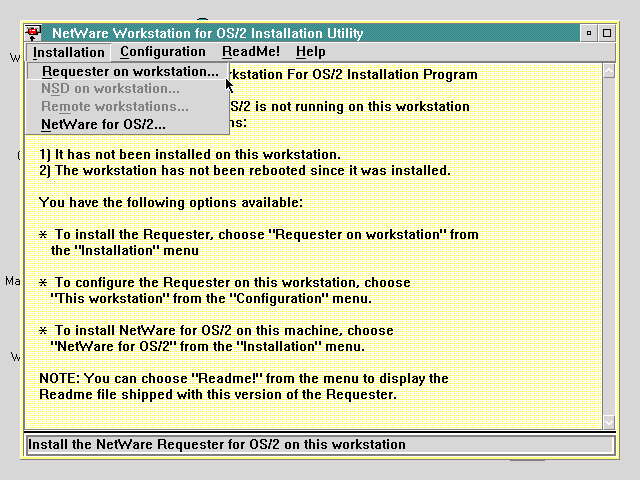Screen dimensions: 640x480
Task: Maximize the Installation Utility window
Action: pos(607,33)
